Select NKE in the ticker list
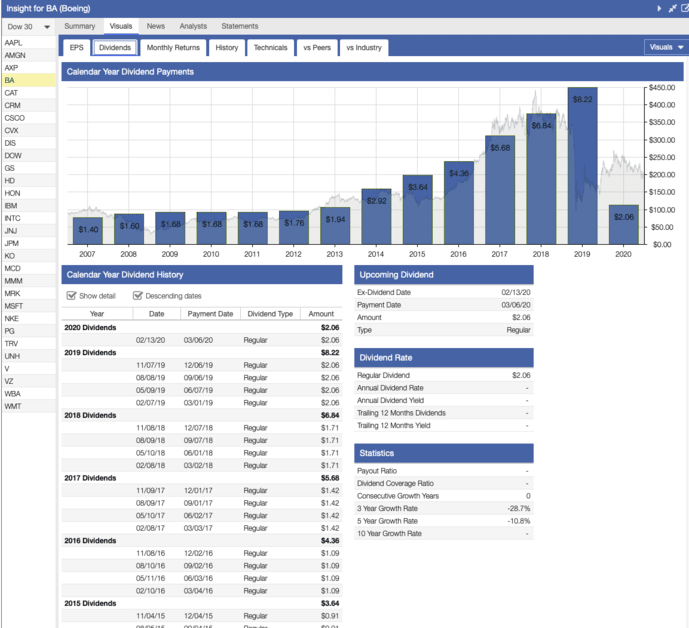Viewport: 689px width, 628px height. (29, 318)
